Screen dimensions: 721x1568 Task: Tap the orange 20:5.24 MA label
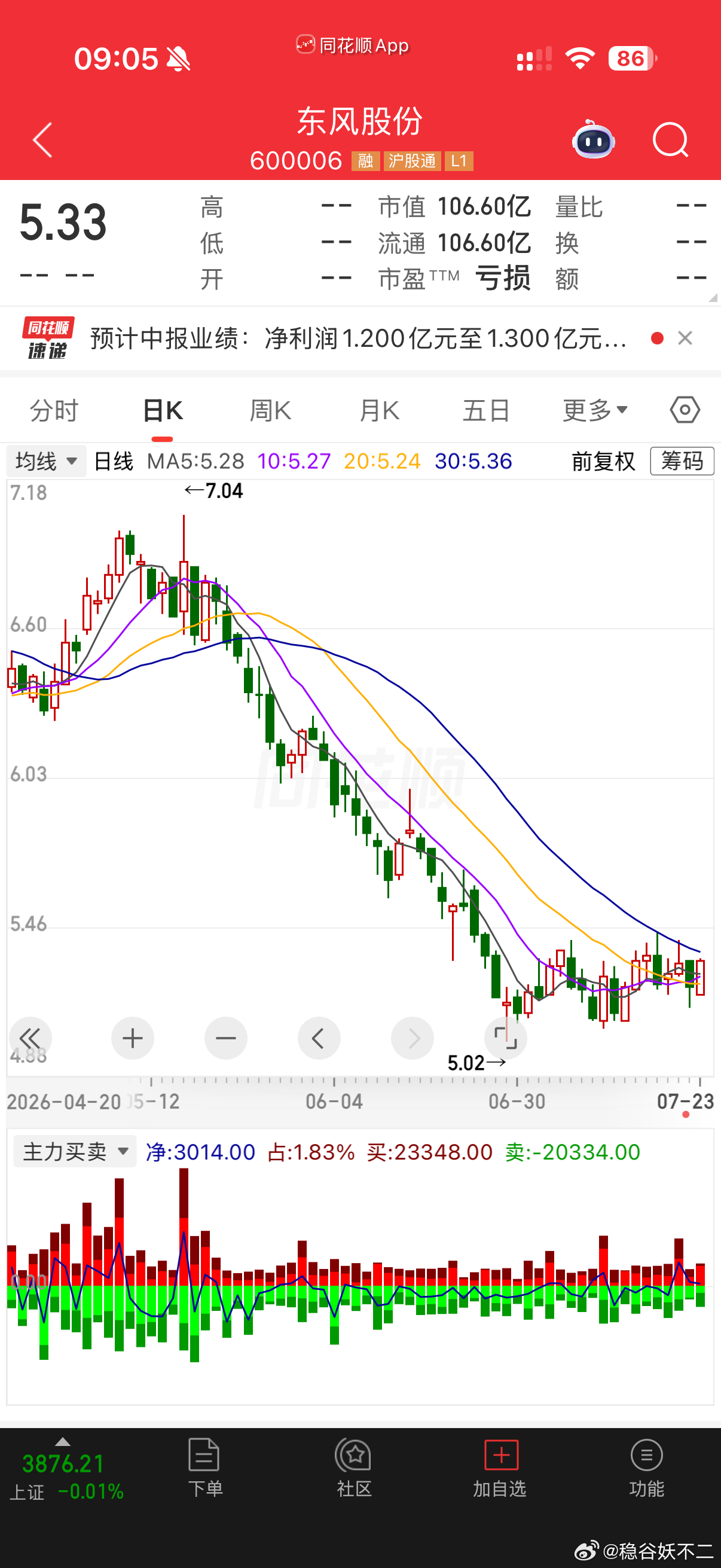click(x=382, y=462)
